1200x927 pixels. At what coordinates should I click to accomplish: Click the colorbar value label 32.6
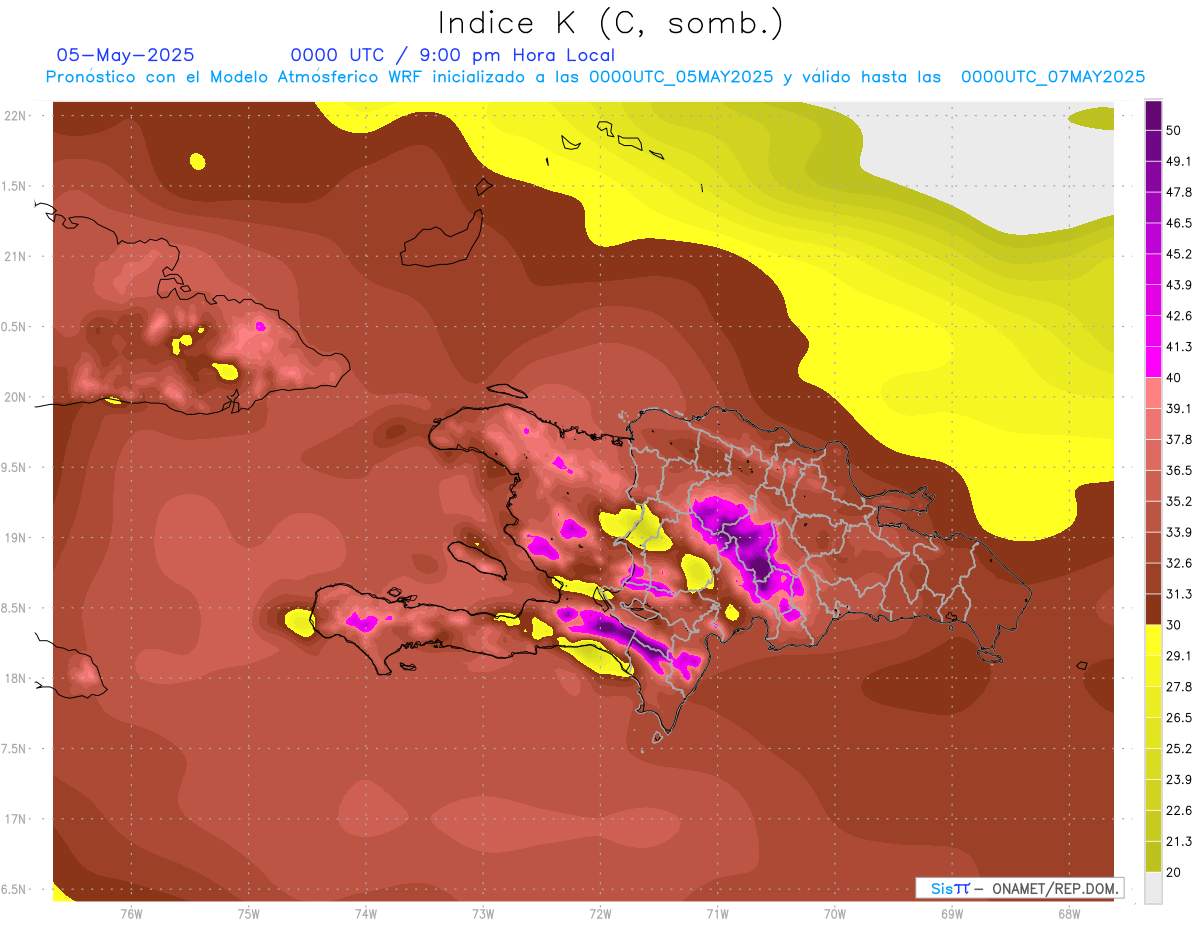(1179, 563)
